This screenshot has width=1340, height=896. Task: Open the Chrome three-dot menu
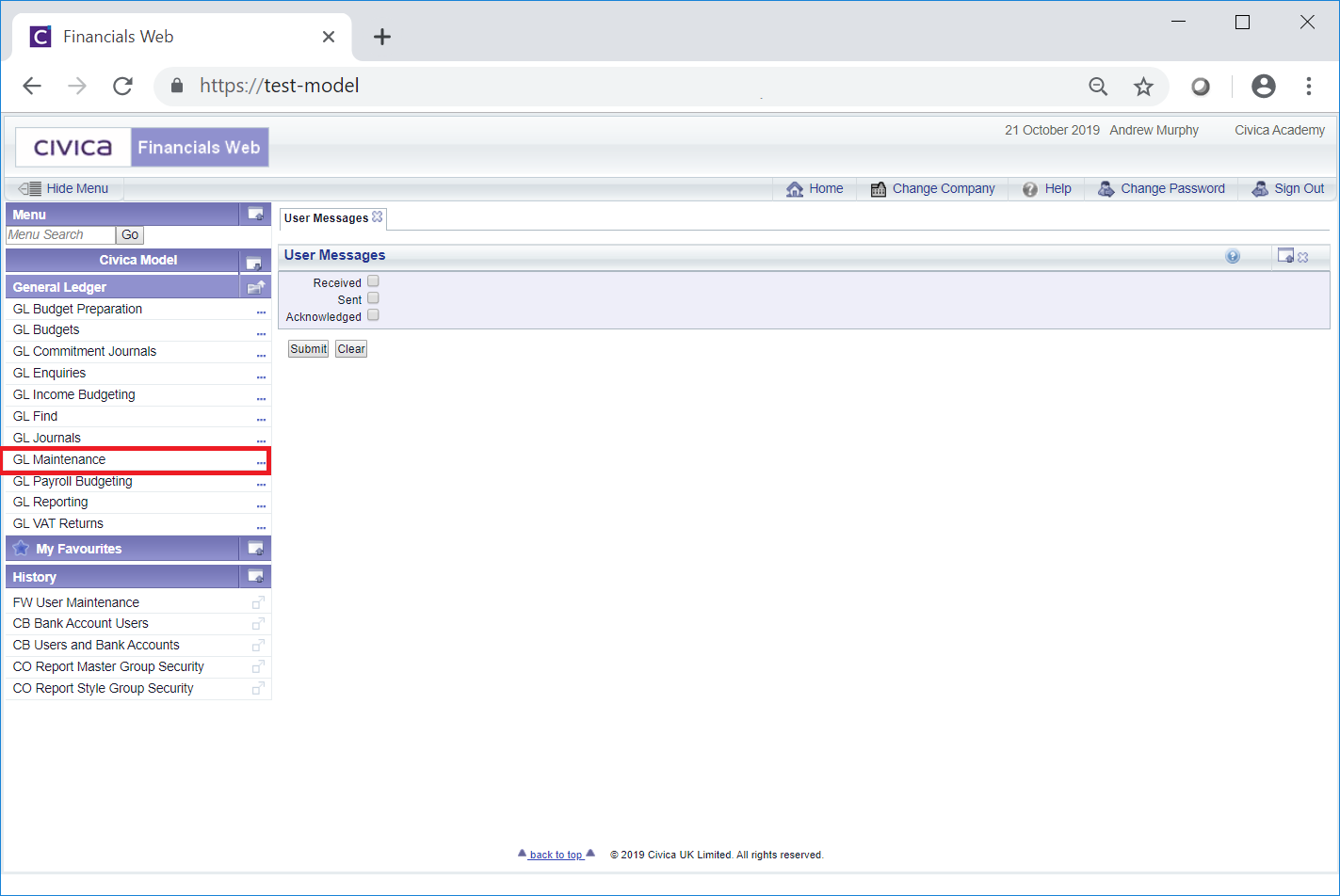(x=1309, y=86)
